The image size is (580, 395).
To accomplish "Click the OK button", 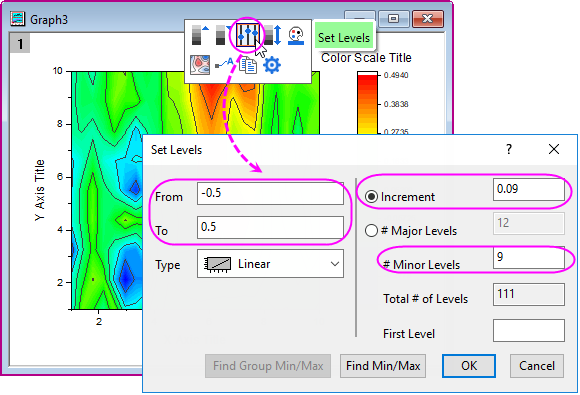I will tap(469, 366).
